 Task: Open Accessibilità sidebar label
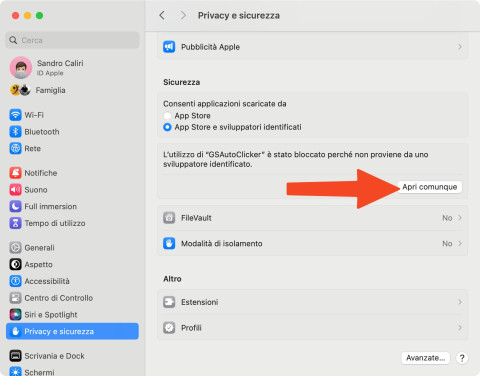tap(47, 281)
